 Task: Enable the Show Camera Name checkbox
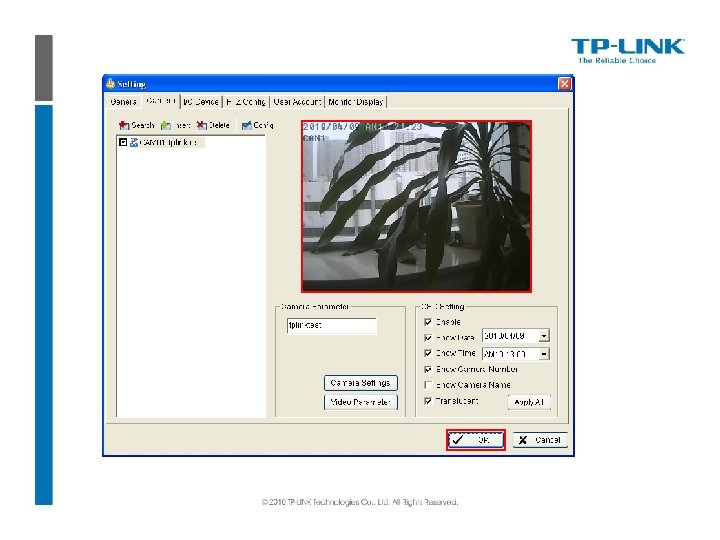click(x=428, y=385)
